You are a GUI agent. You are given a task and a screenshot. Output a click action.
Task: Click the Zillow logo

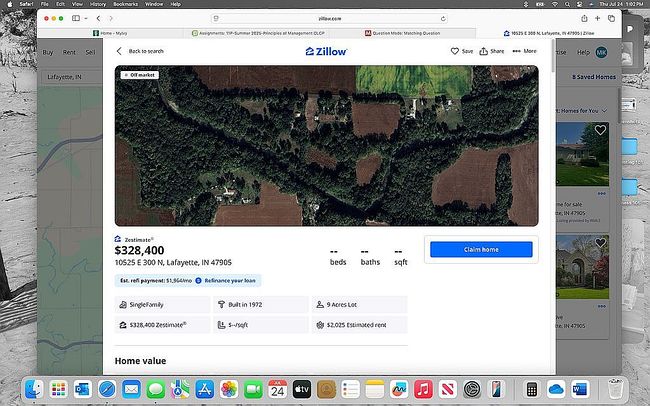tap(326, 51)
